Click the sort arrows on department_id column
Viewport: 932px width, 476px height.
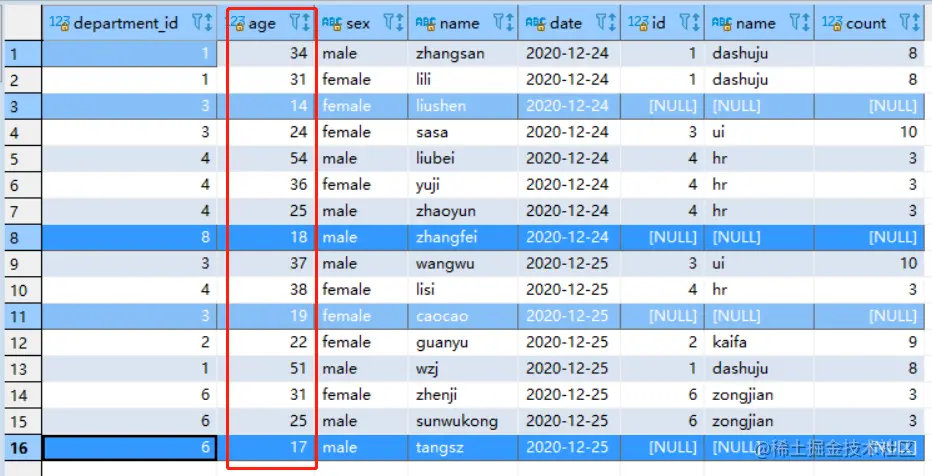coord(208,23)
